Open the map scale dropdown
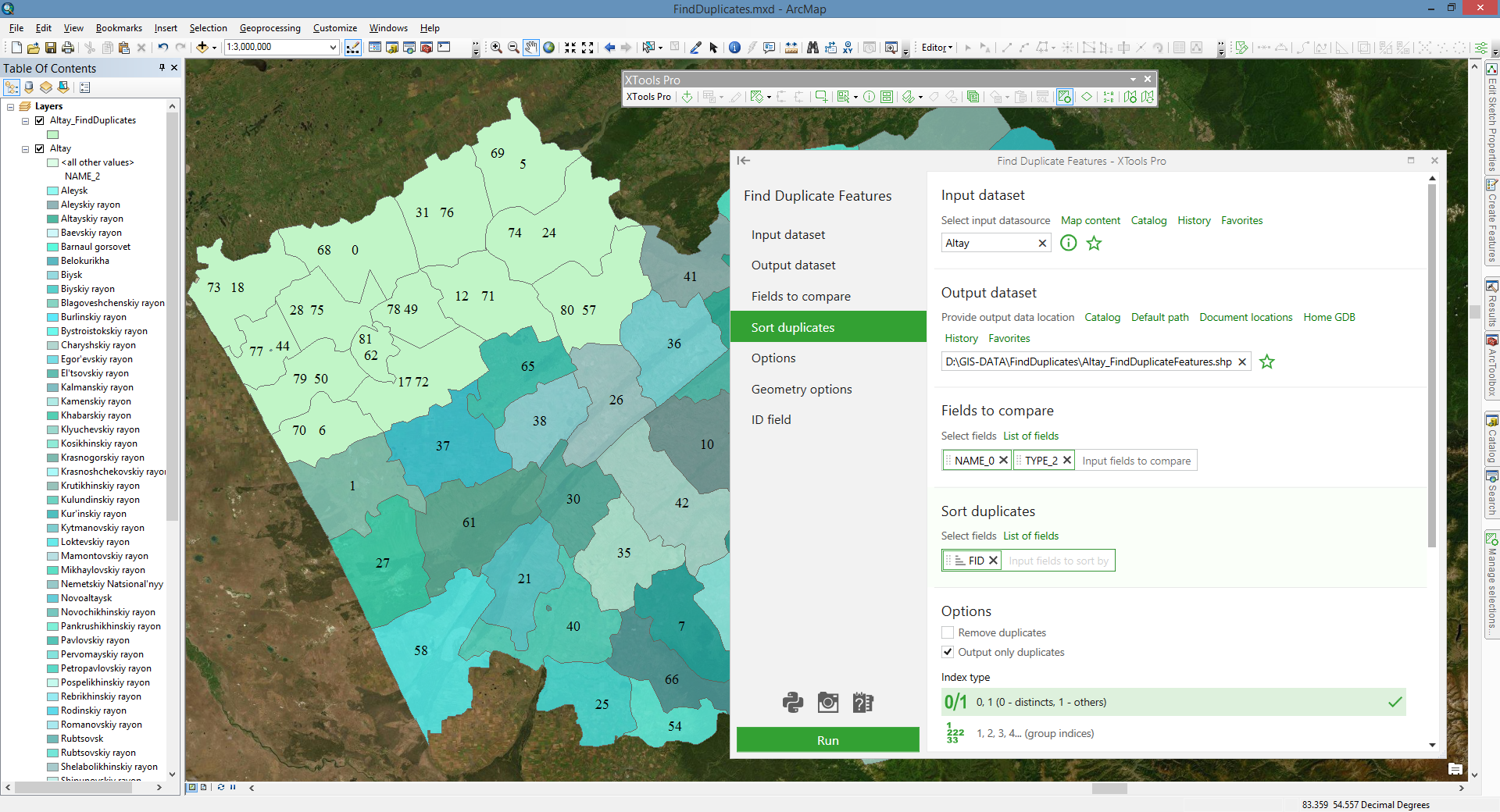 [x=333, y=48]
